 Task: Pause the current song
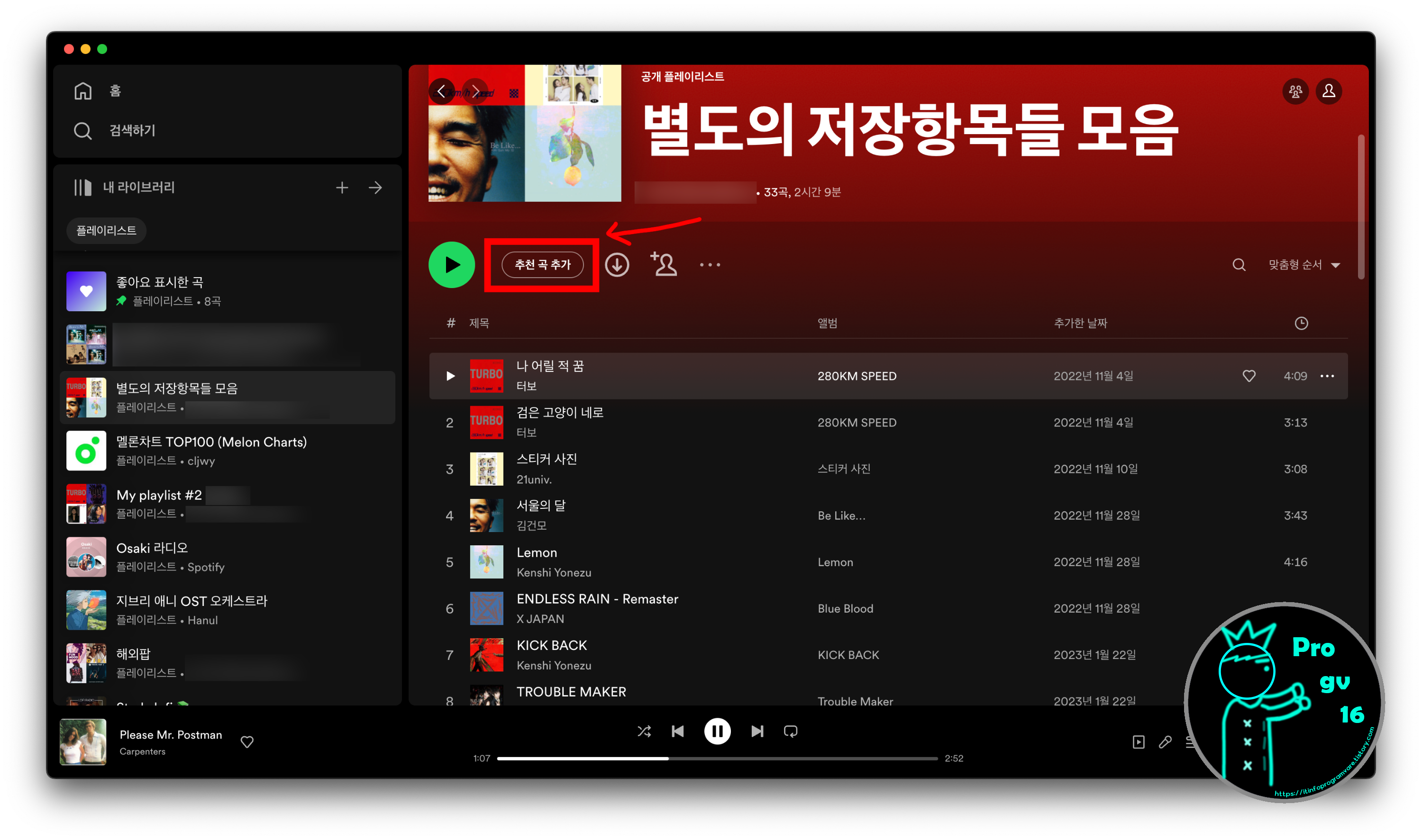pos(717,731)
